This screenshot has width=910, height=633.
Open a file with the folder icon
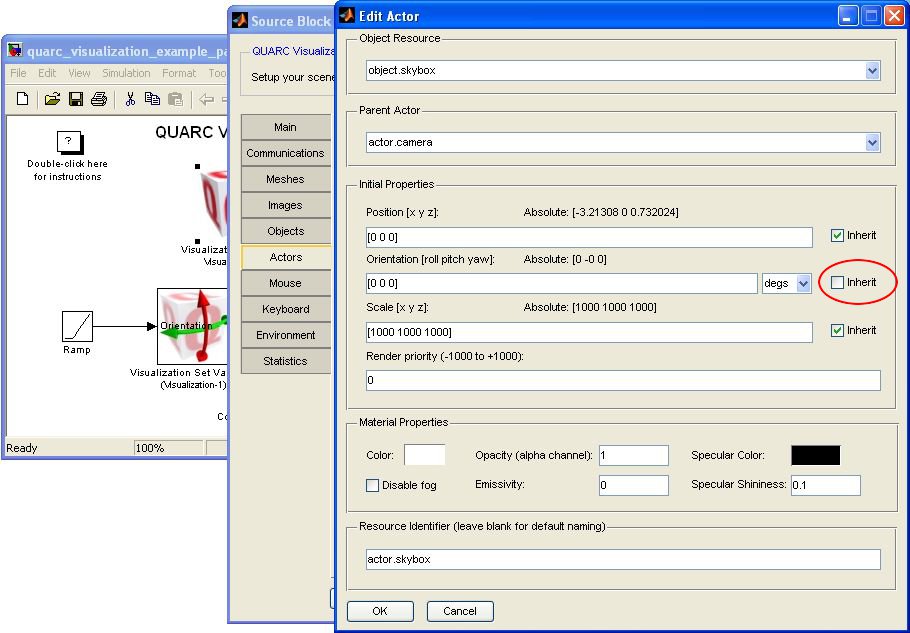tap(52, 99)
